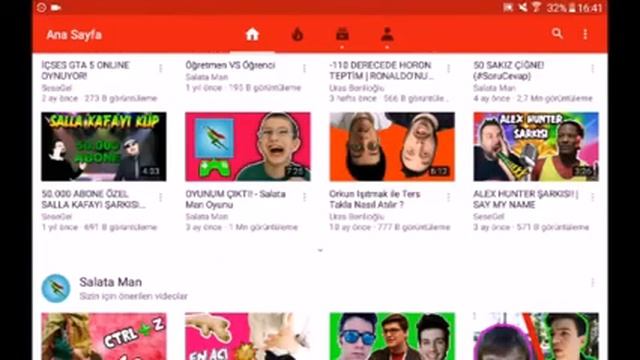Expand the section with the down chevron
Image resolution: width=640 pixels, height=360 pixels.
[x=320, y=250]
